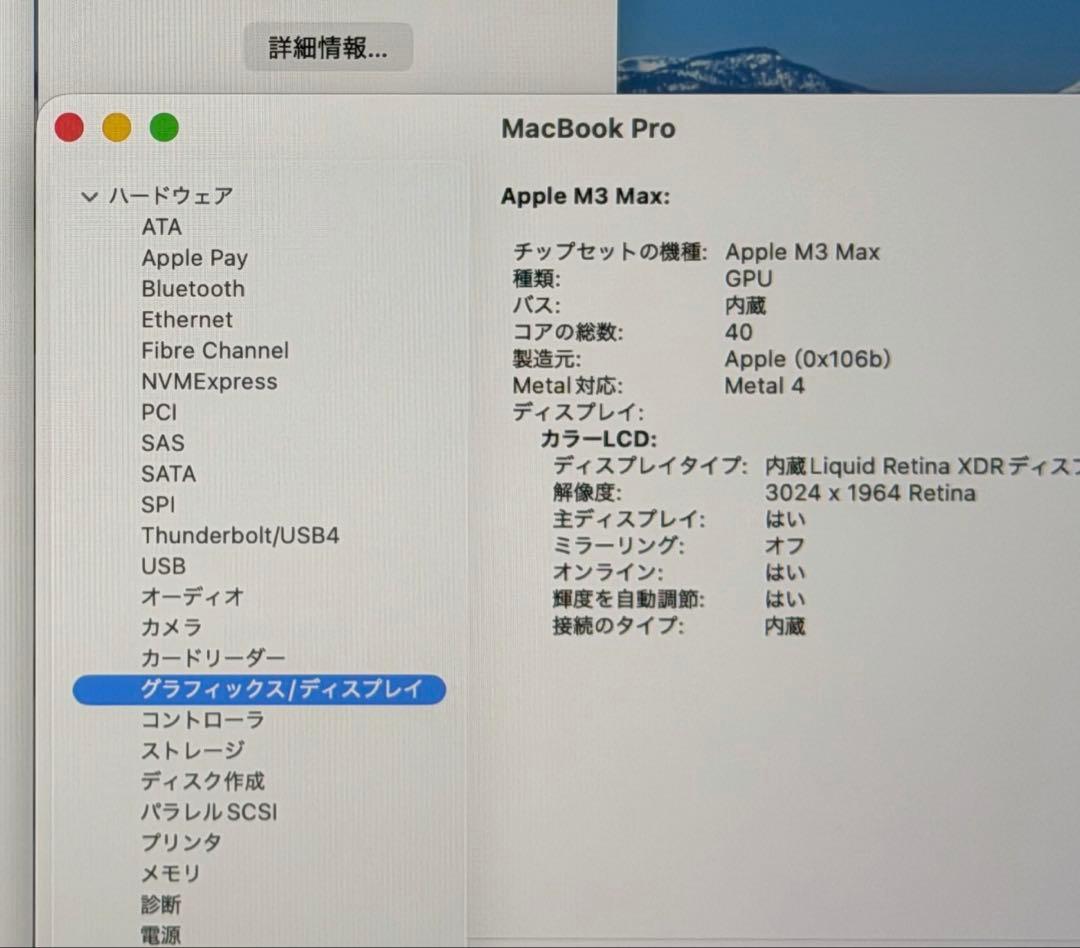Minimize the window with the yellow button
Image resolution: width=1080 pixels, height=948 pixels.
click(x=116, y=127)
